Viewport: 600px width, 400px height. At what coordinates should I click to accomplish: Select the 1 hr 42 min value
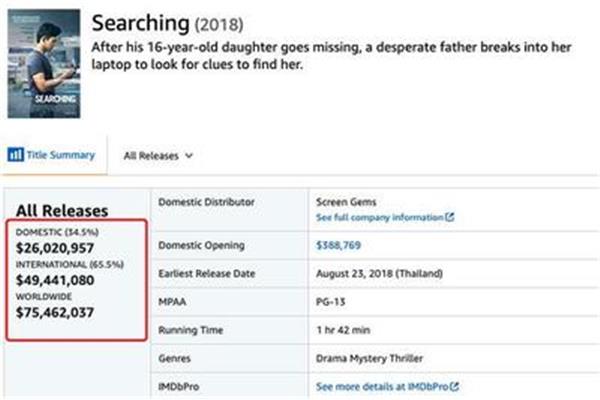pyautogui.click(x=343, y=330)
